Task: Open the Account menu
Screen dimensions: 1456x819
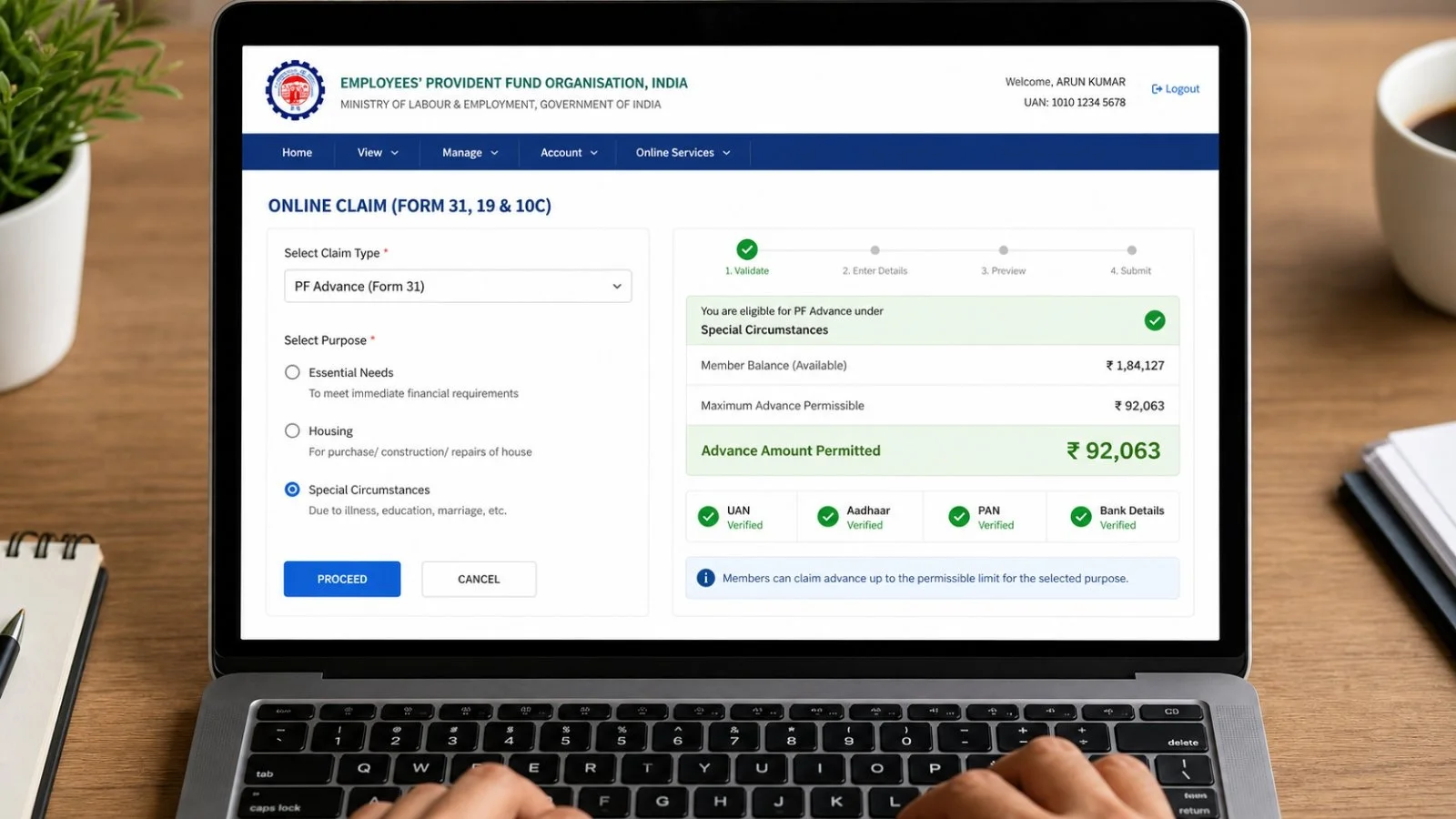Action: coord(569,153)
